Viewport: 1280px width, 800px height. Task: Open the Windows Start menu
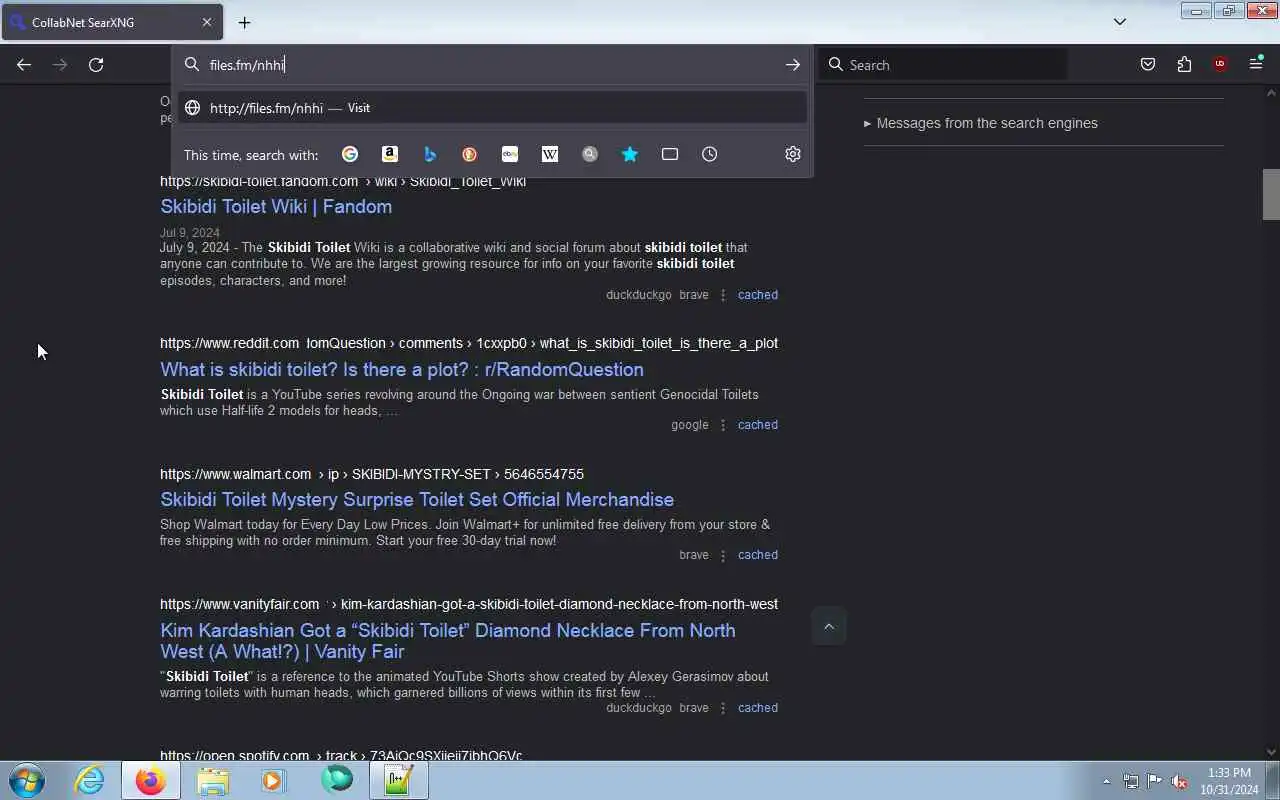tap(27, 780)
